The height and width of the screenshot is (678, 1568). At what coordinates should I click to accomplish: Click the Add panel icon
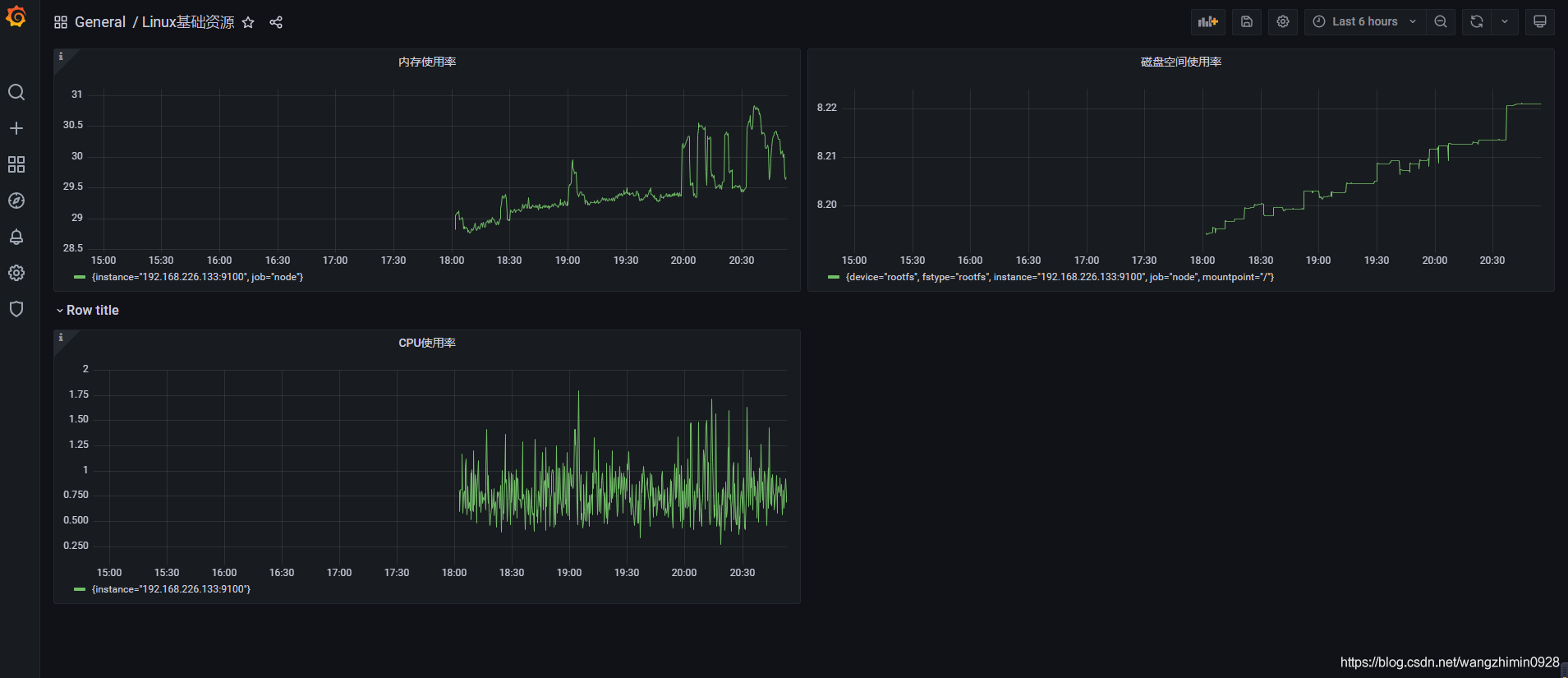(1208, 22)
